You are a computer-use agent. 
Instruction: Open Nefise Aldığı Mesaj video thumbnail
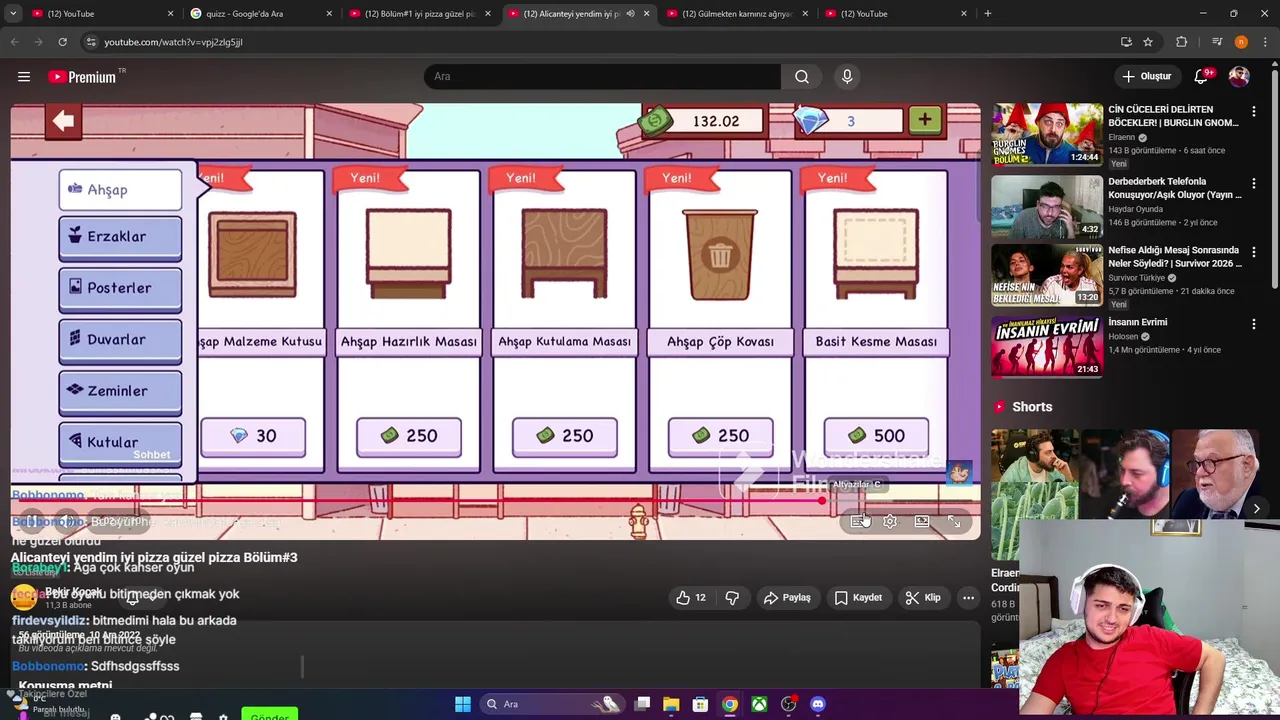1047,275
